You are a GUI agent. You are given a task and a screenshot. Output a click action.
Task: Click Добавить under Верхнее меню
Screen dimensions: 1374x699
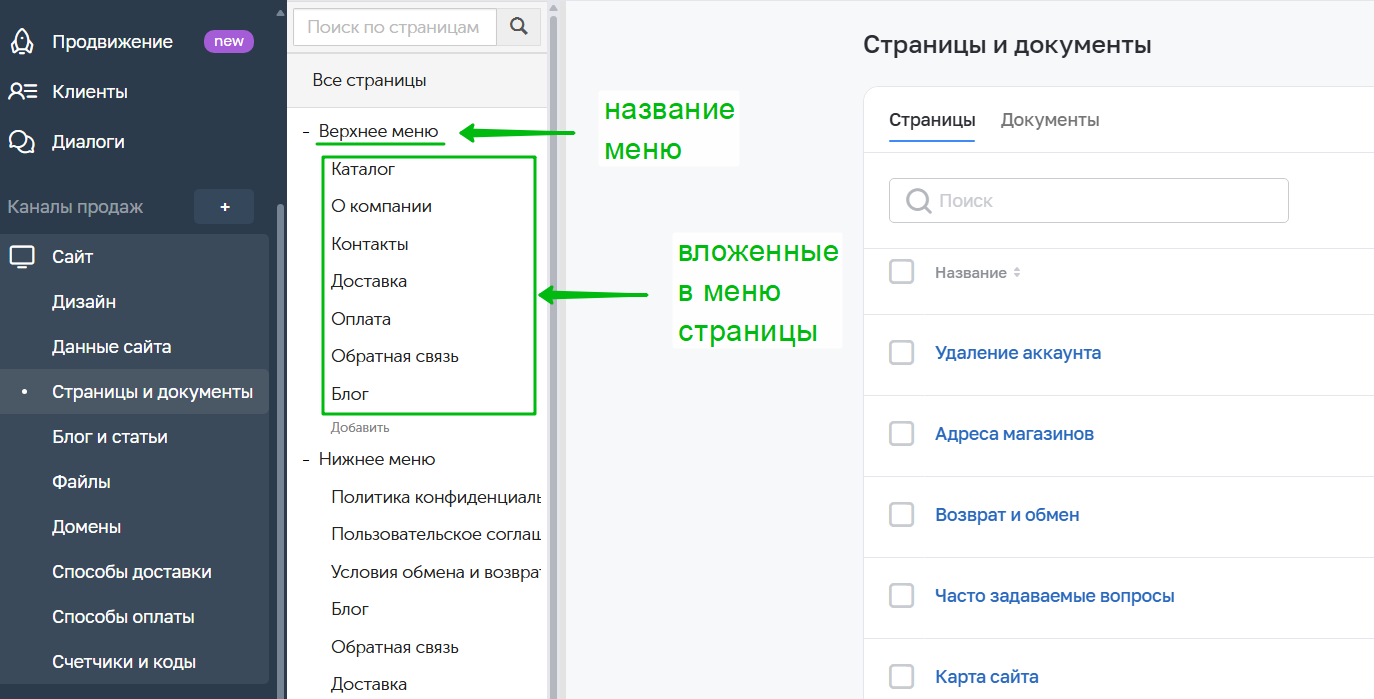[360, 427]
